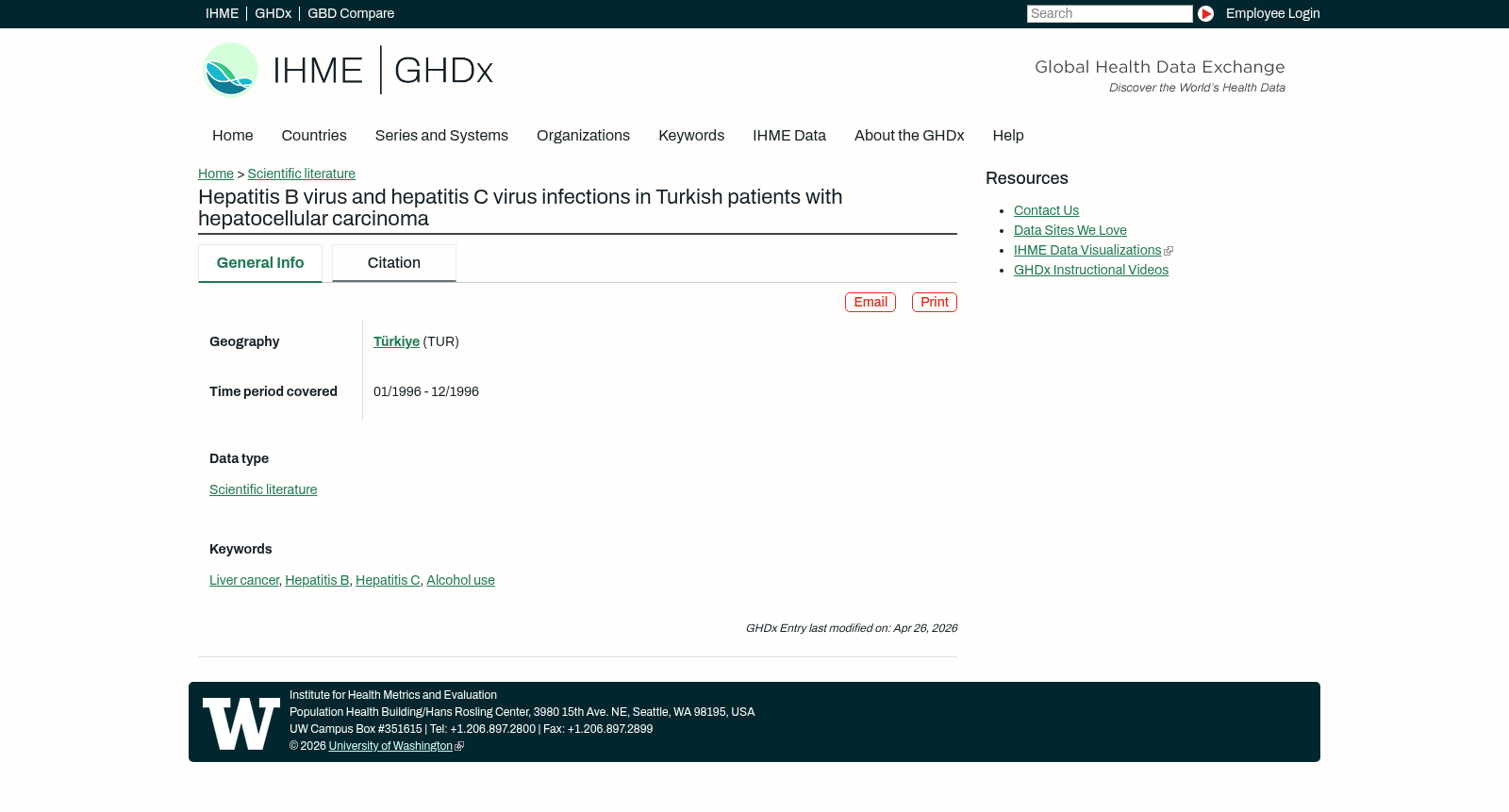This screenshot has width=1509, height=812.
Task: Open the IHME Data menu item
Action: 789,136
